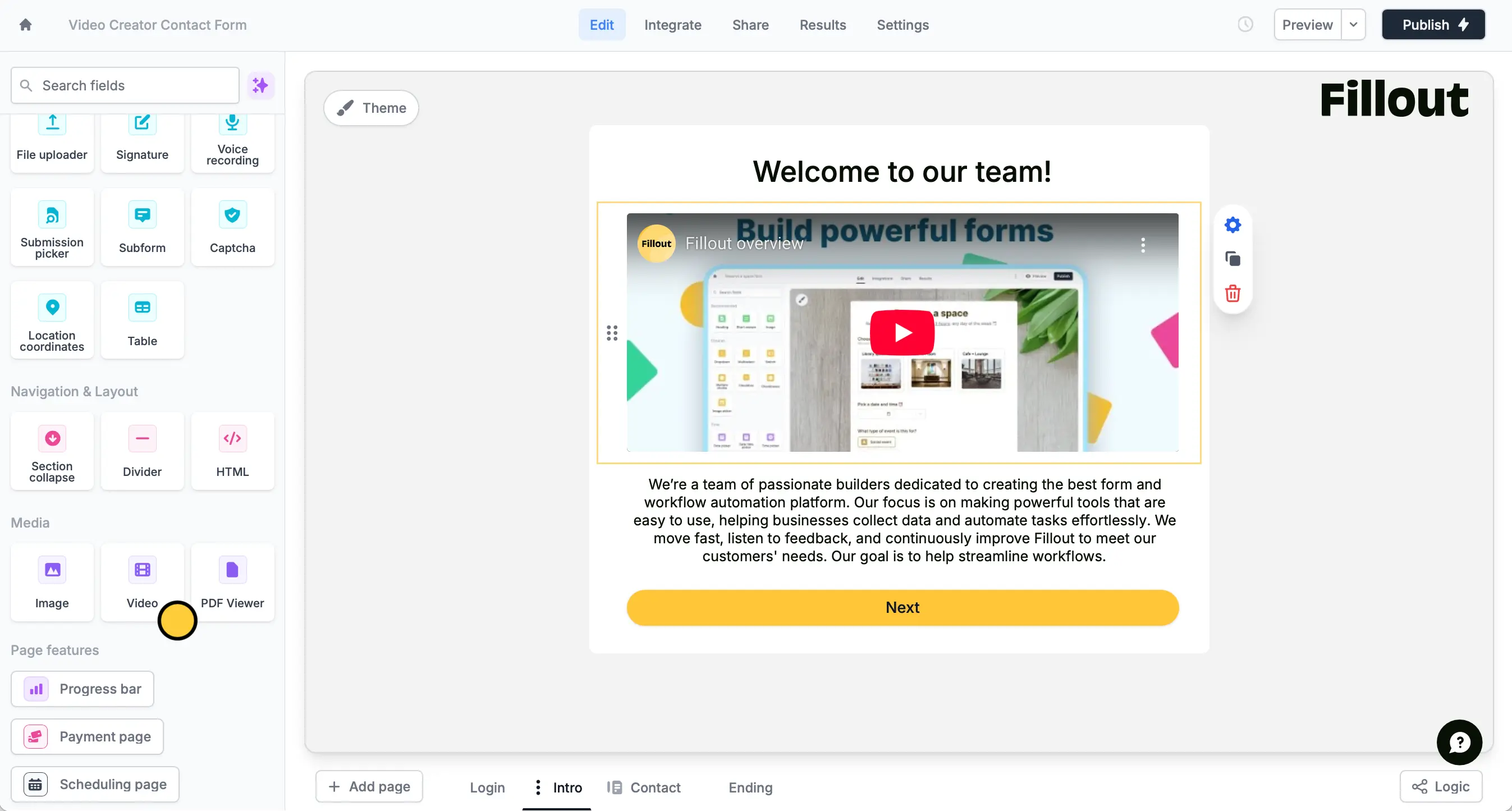Select the team description paragraph
Screen dimensions: 1512x811
click(904, 520)
